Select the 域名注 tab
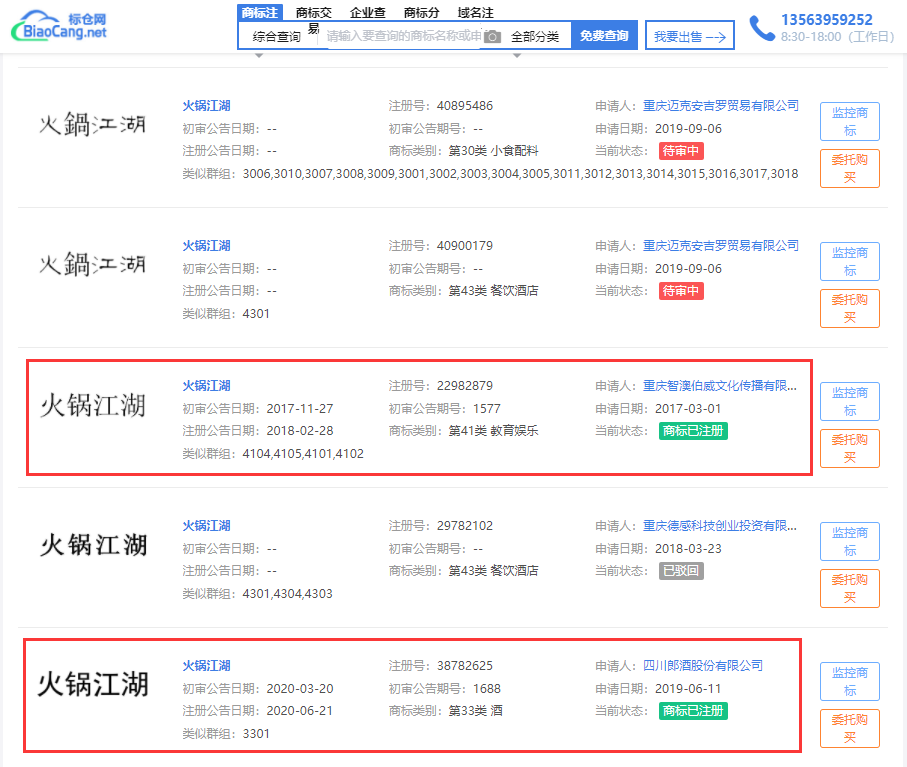 475,13
